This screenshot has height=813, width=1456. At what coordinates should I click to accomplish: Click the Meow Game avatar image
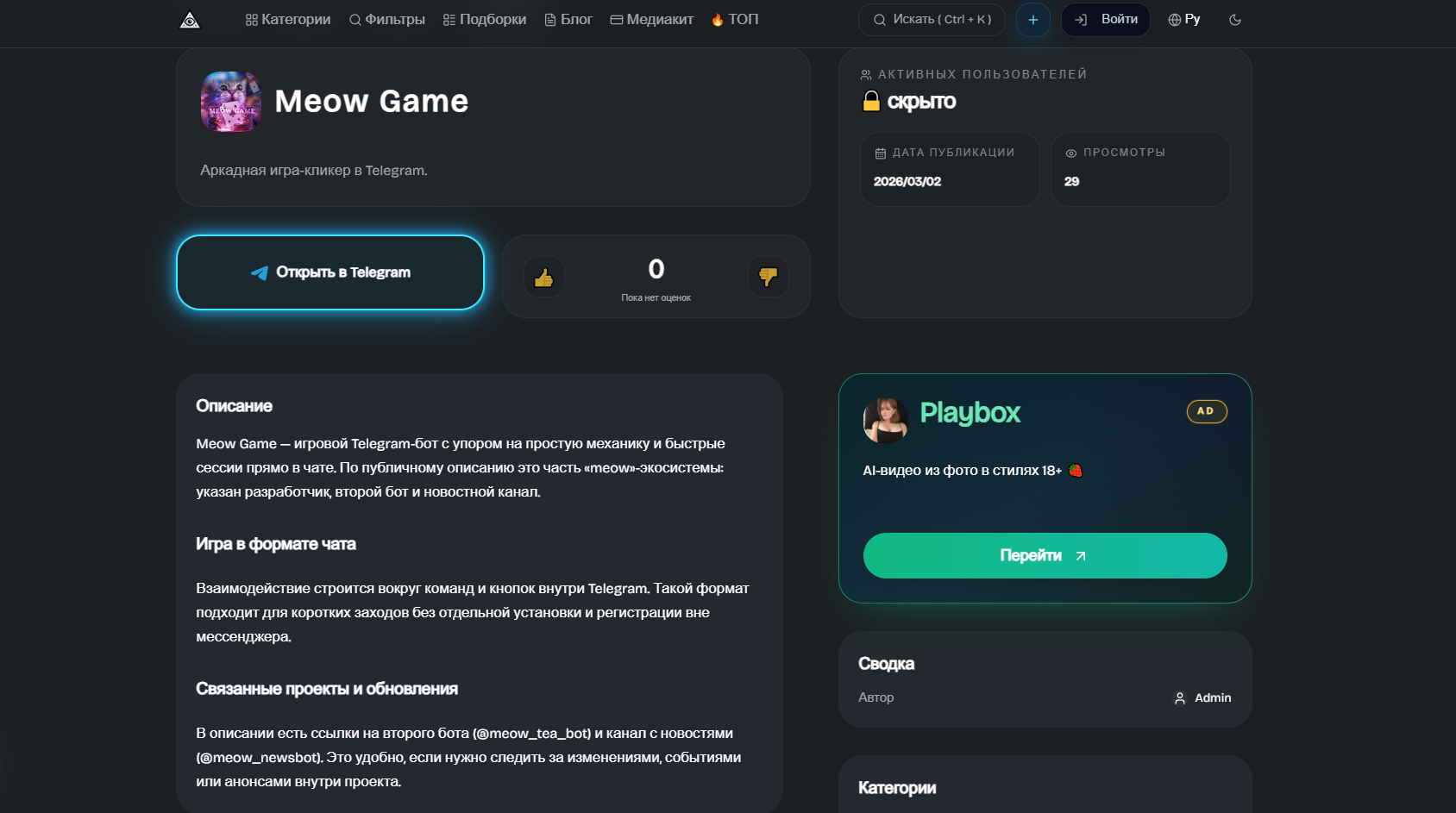click(231, 102)
